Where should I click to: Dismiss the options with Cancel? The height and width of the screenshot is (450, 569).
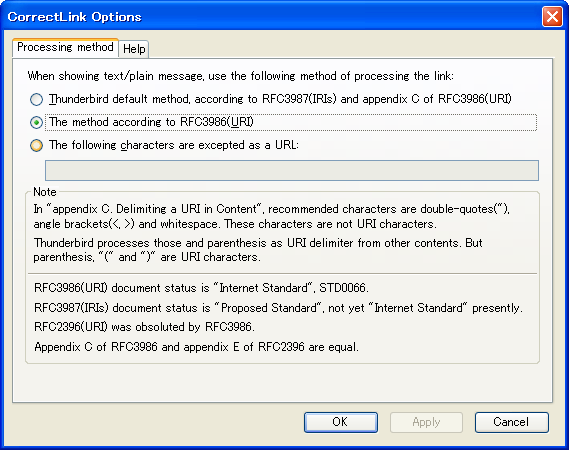[x=512, y=422]
